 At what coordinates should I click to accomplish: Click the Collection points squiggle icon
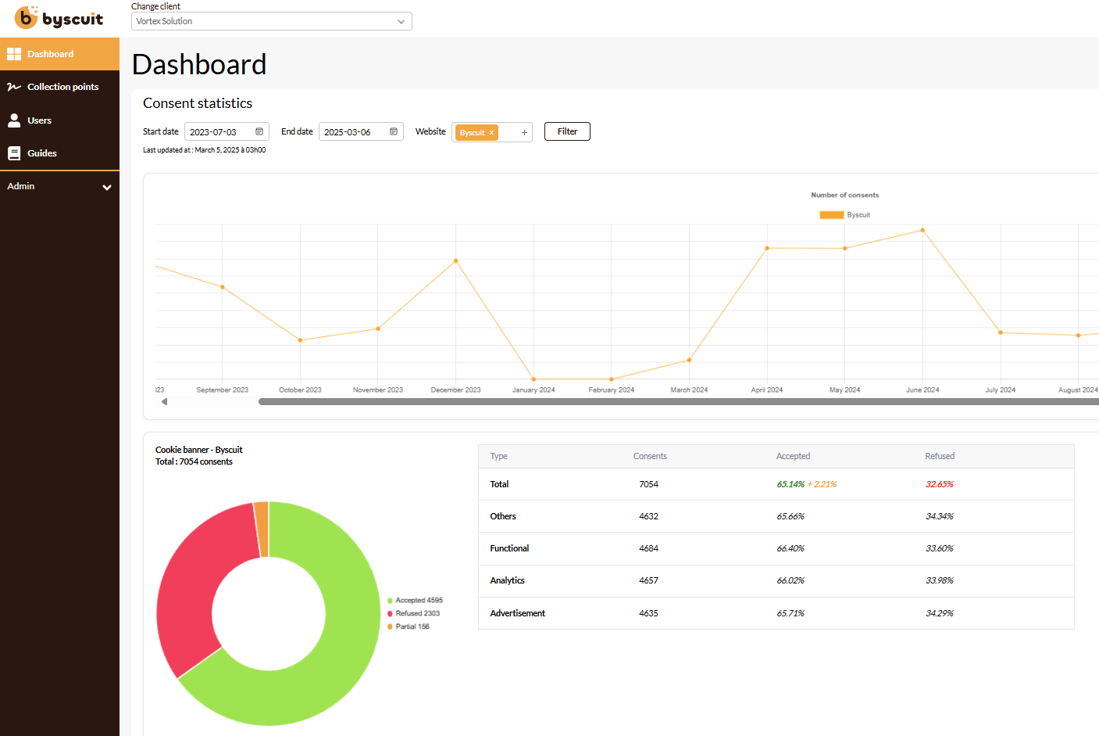pyautogui.click(x=14, y=87)
